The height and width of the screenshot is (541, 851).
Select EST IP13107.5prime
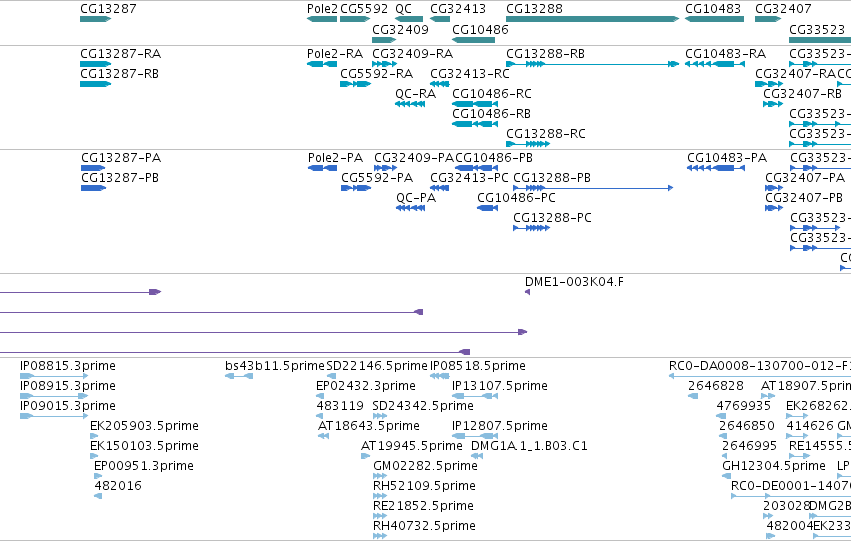pos(475,396)
